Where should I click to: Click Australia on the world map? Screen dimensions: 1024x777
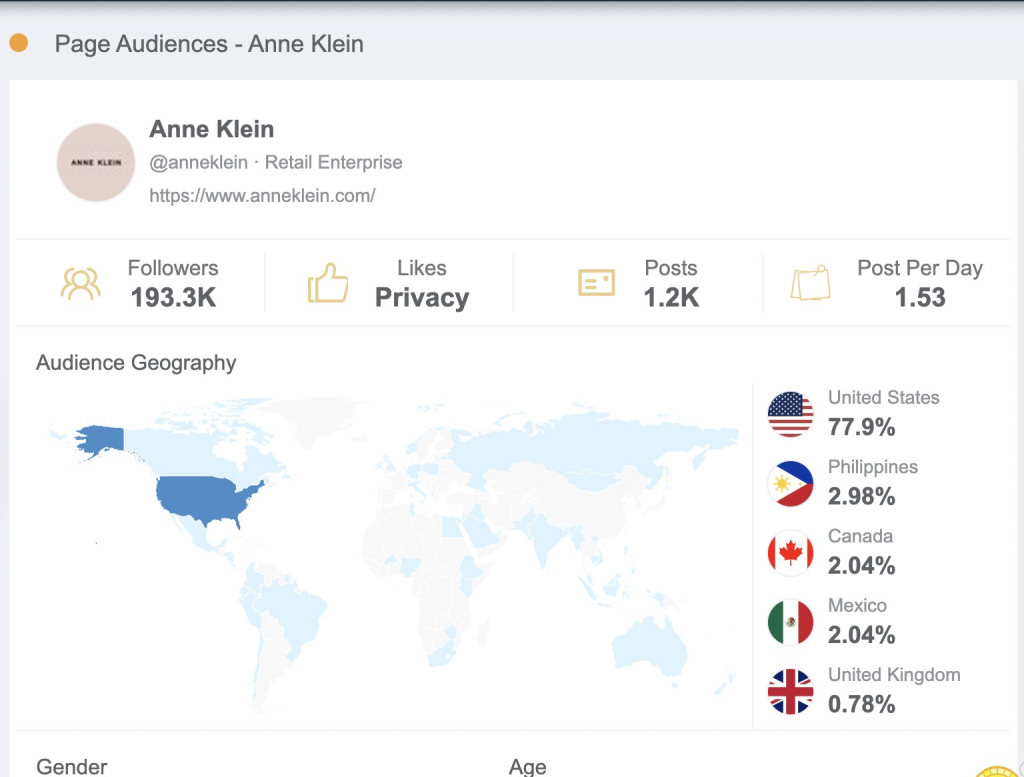point(650,645)
